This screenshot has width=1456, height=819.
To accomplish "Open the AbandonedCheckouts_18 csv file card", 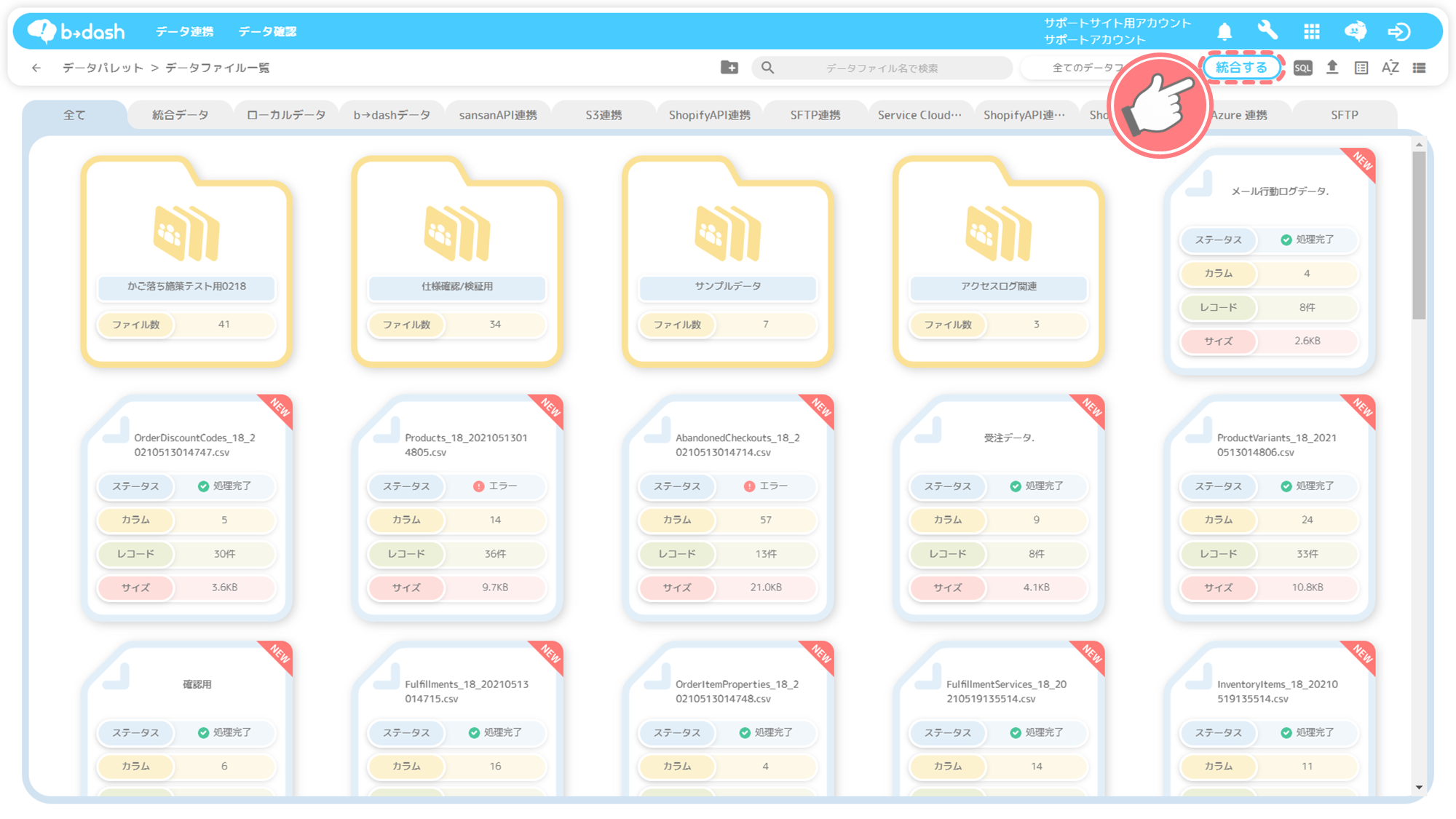I will [x=728, y=508].
